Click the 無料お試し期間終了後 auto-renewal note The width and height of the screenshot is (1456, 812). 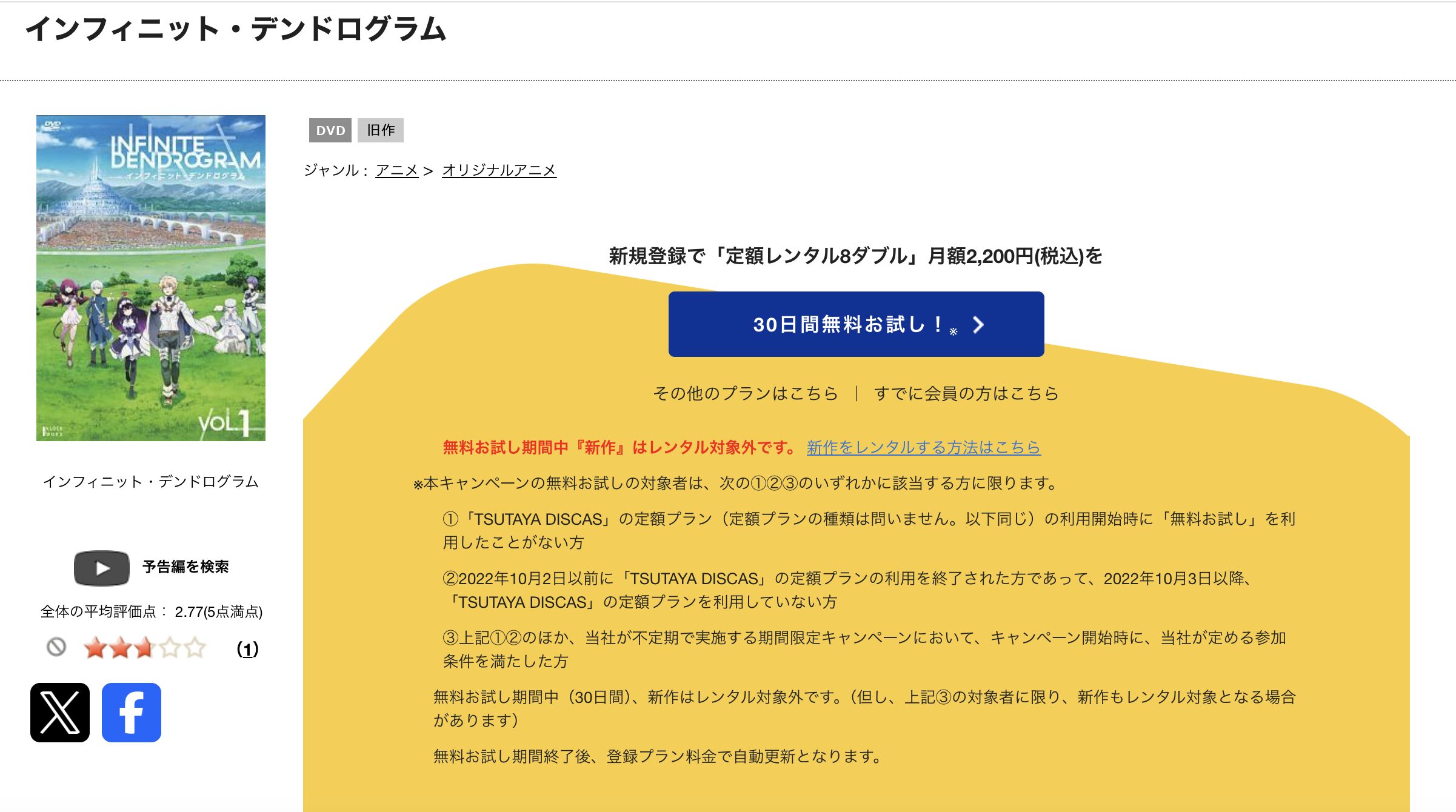tap(658, 756)
